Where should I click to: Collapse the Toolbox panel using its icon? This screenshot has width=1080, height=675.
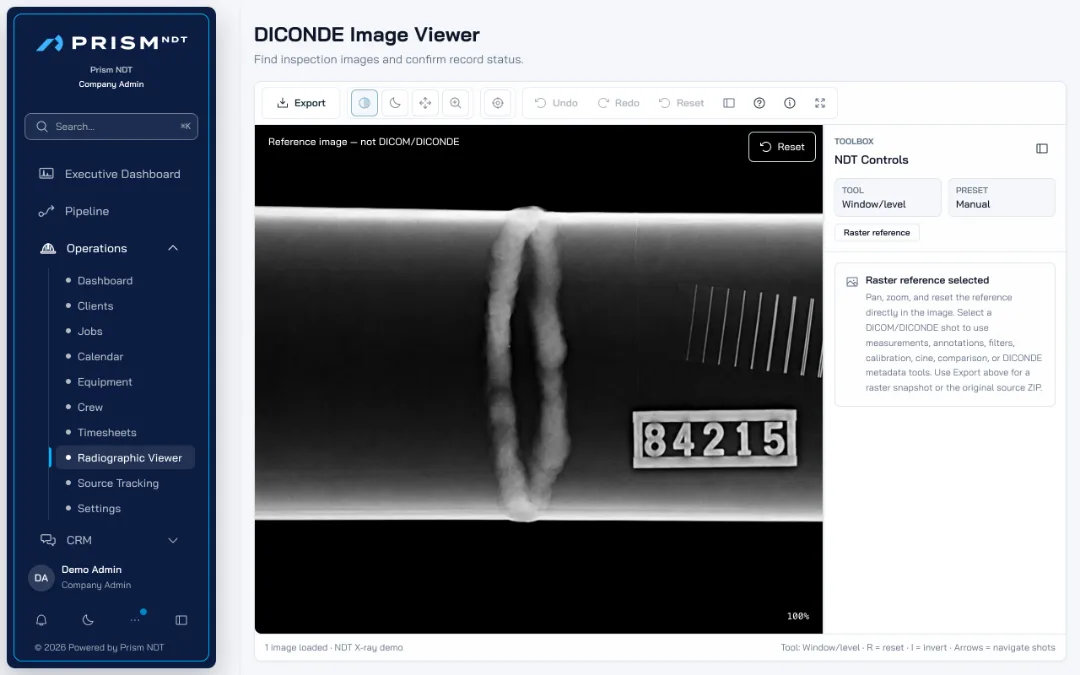tap(1041, 148)
